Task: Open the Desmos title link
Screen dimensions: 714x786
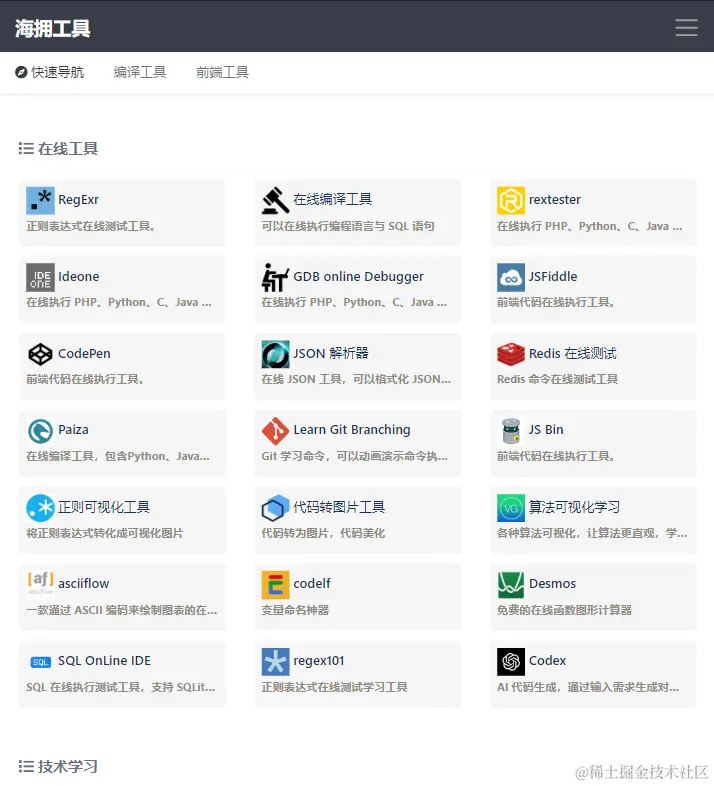Action: click(x=553, y=583)
